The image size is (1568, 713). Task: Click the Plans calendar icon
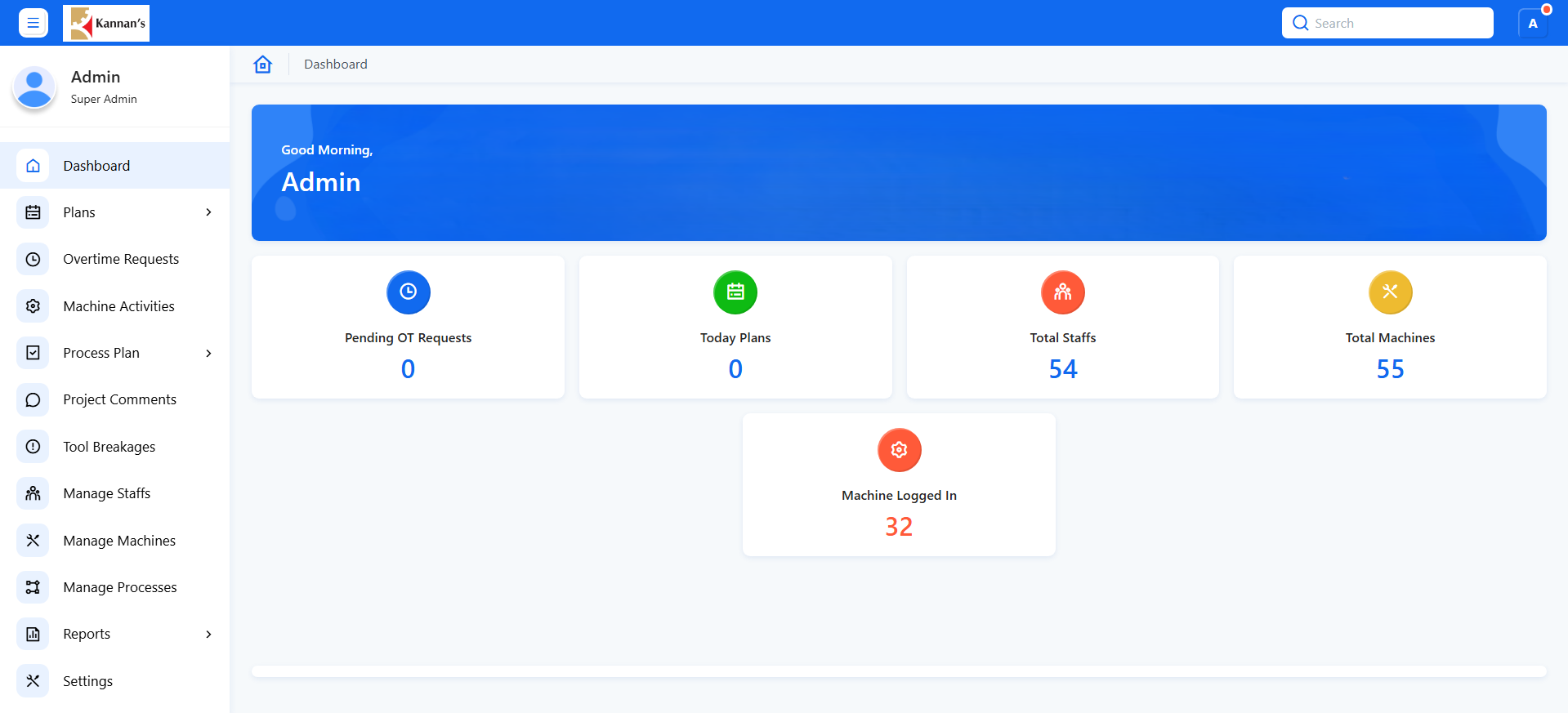click(x=33, y=212)
